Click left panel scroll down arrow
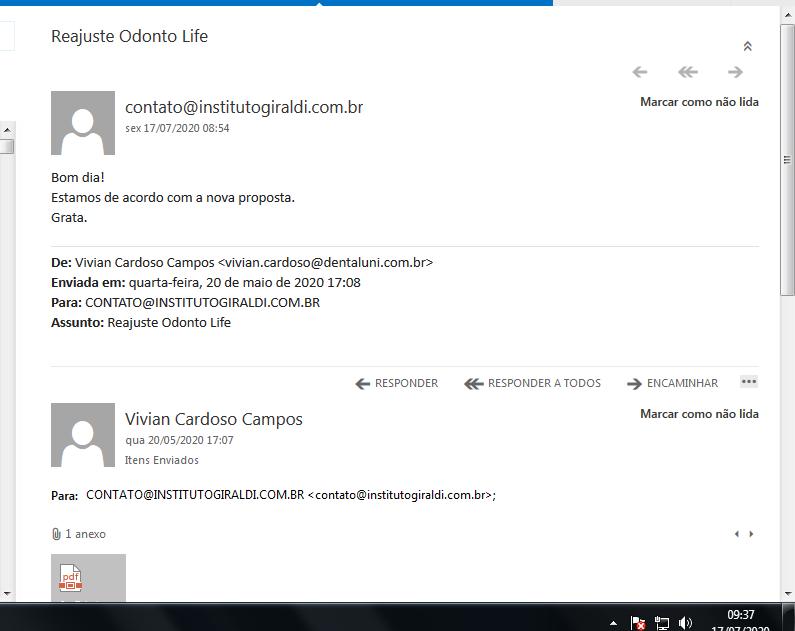 (x=7, y=593)
